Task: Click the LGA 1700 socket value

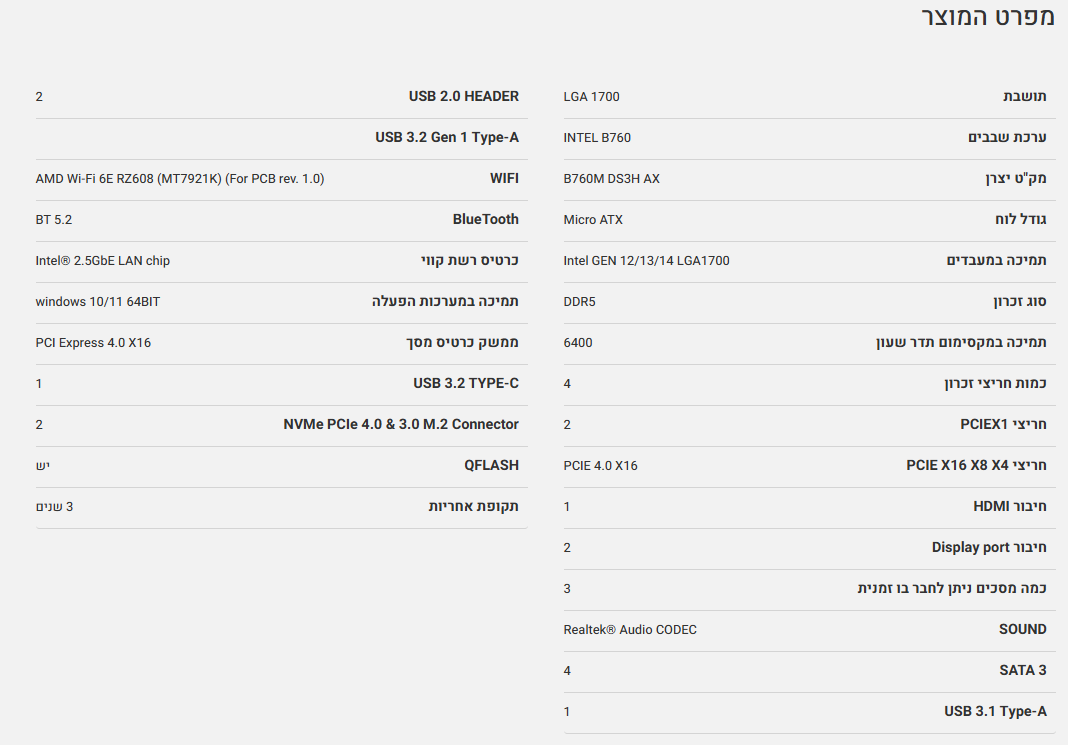Action: [591, 97]
